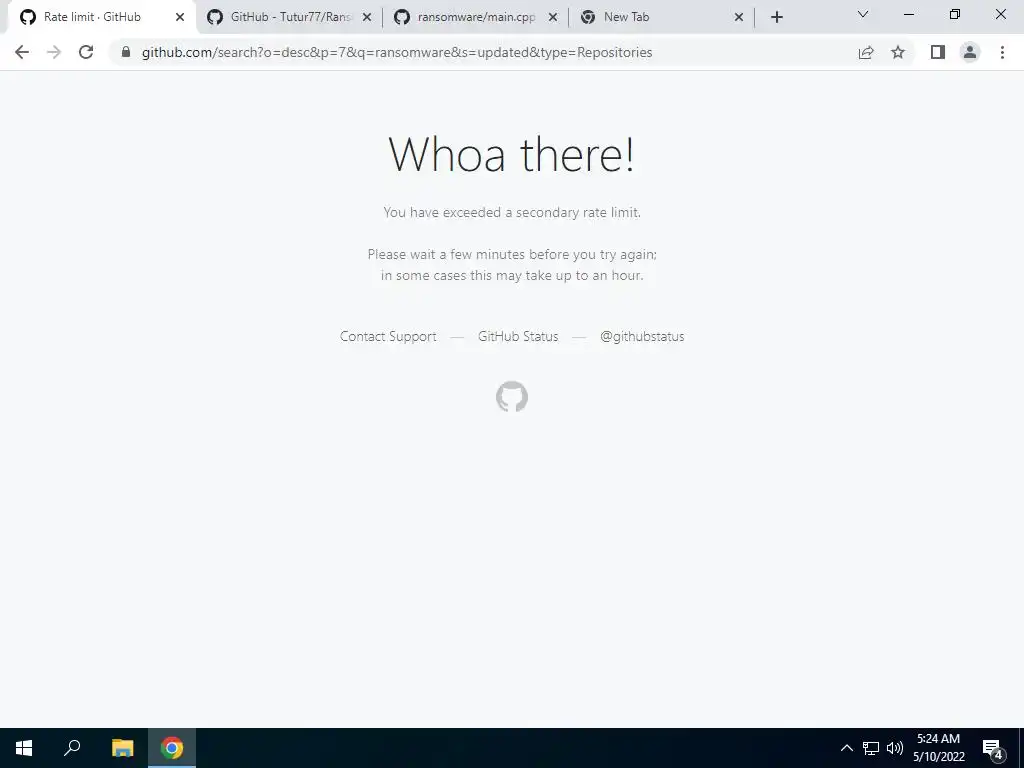
Task: Switch to the ransomware/main.cpp tab
Action: pos(476,17)
